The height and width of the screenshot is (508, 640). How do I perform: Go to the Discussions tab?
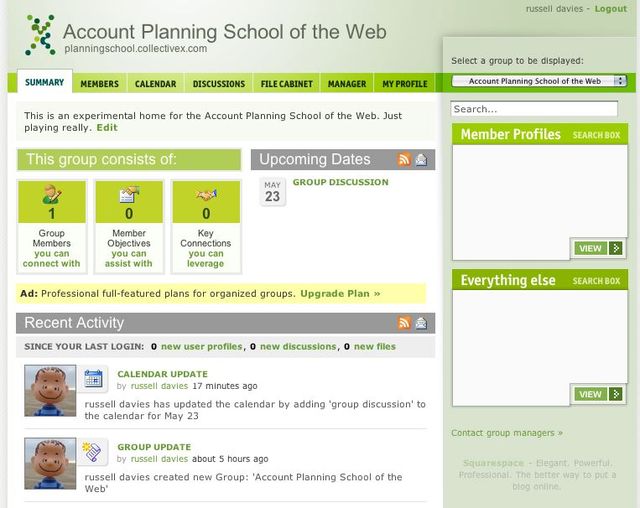(219, 84)
